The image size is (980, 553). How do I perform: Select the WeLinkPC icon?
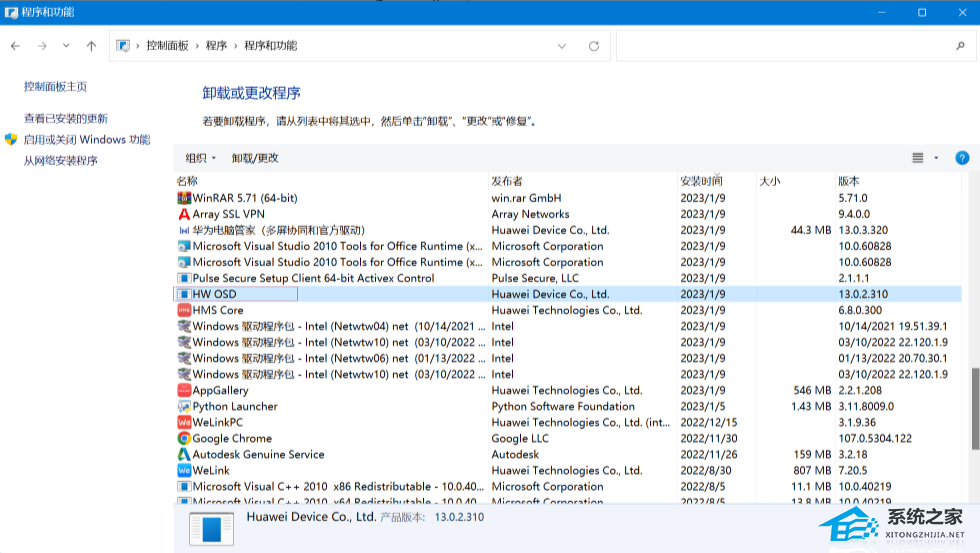(184, 422)
